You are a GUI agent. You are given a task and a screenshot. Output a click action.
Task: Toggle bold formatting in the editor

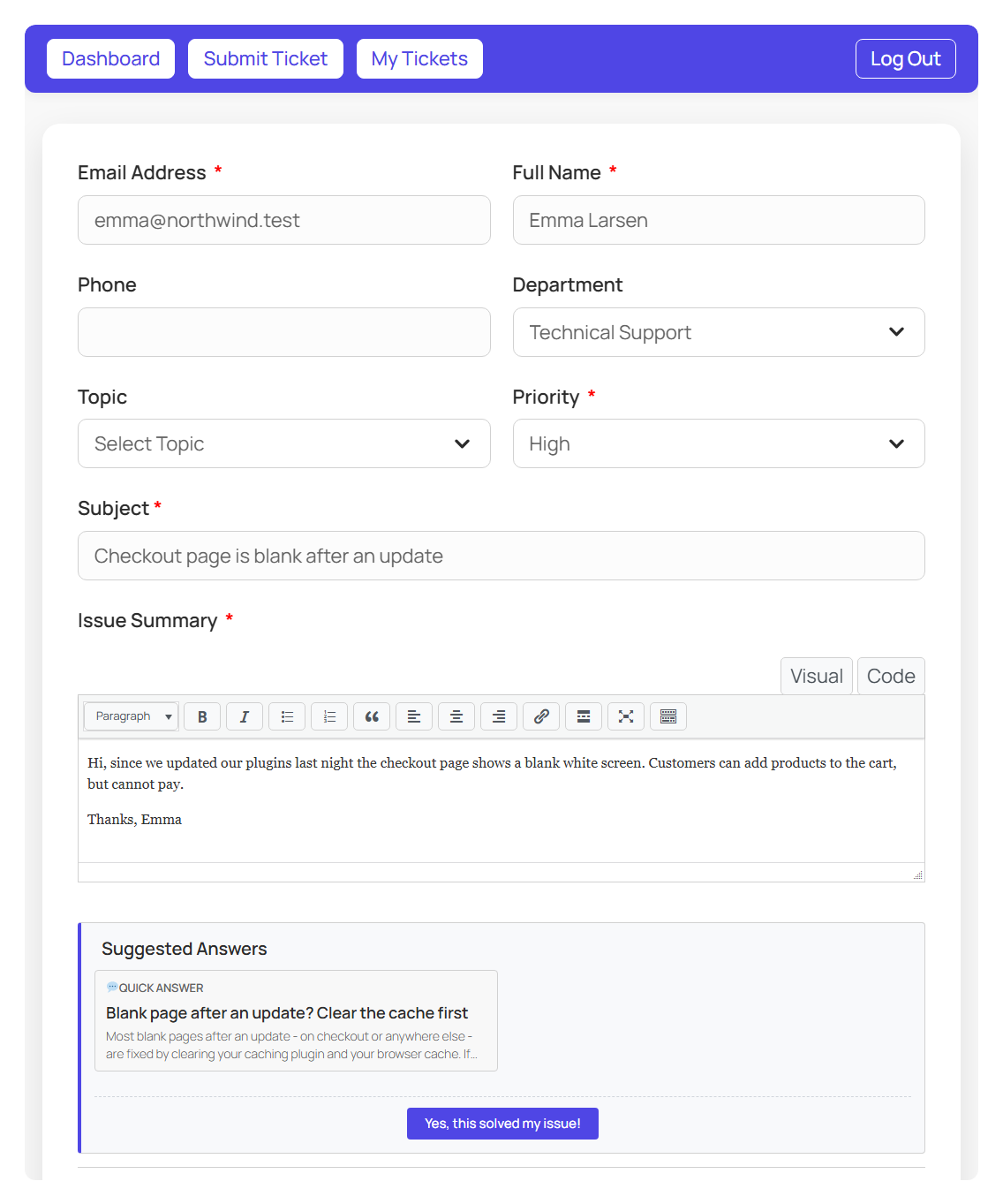click(x=202, y=716)
